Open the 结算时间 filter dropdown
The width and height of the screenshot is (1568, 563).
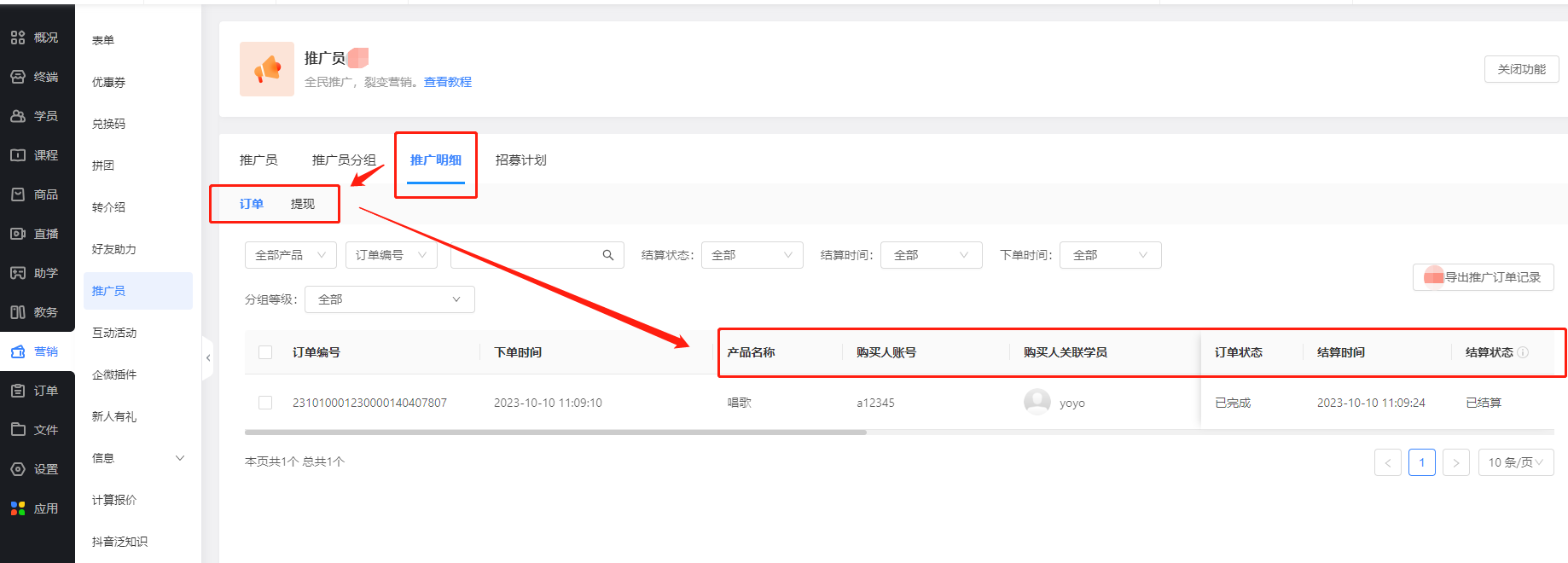(x=932, y=255)
